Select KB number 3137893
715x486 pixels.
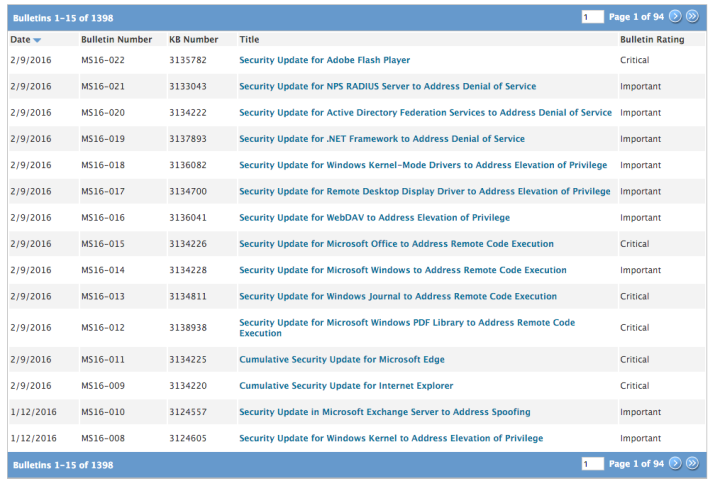188,139
